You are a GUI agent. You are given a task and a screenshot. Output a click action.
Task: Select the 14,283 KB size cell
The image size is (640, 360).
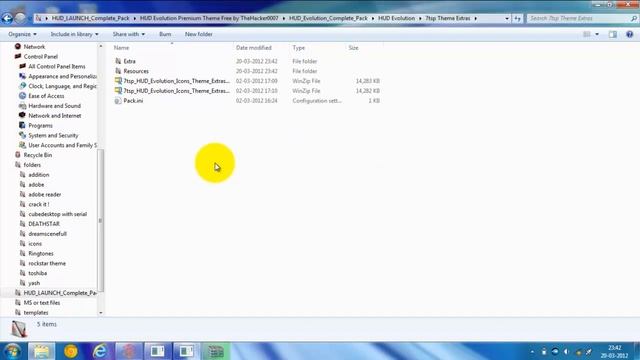point(368,81)
